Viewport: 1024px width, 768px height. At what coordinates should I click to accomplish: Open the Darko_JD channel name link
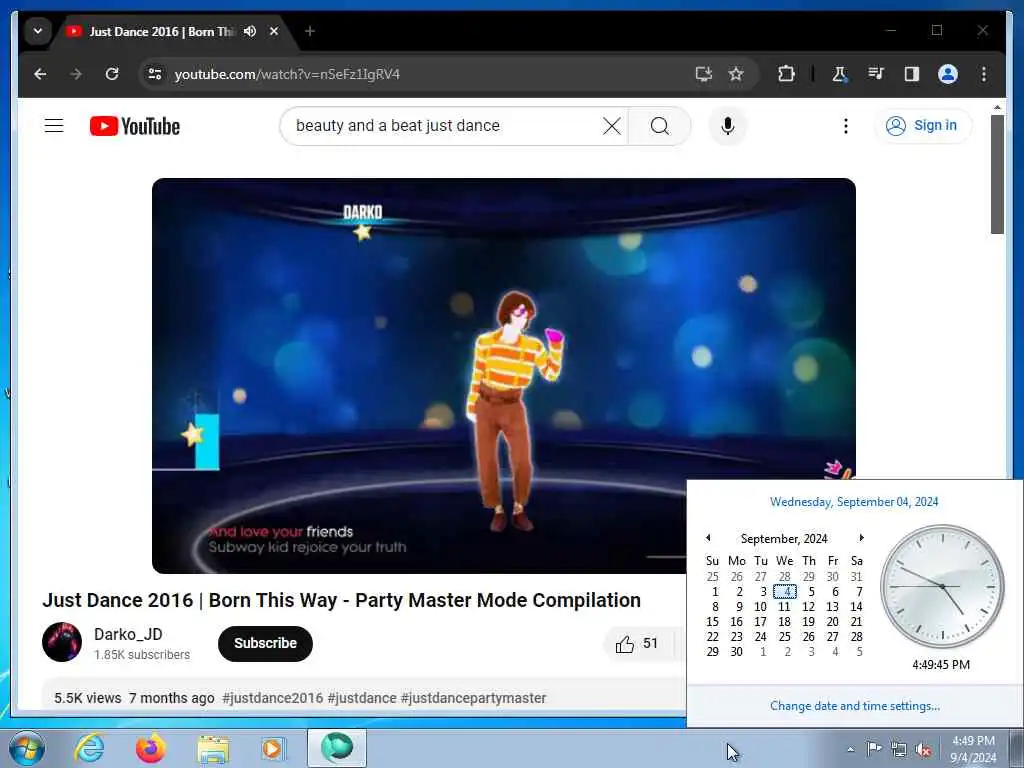point(128,634)
